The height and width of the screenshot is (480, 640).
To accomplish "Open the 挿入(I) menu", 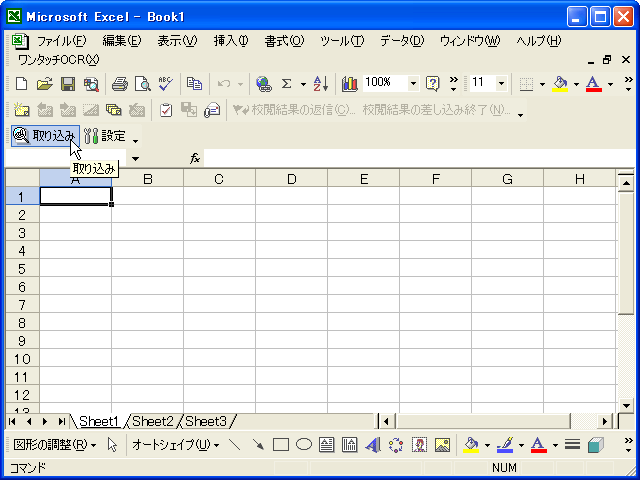I will pos(231,41).
